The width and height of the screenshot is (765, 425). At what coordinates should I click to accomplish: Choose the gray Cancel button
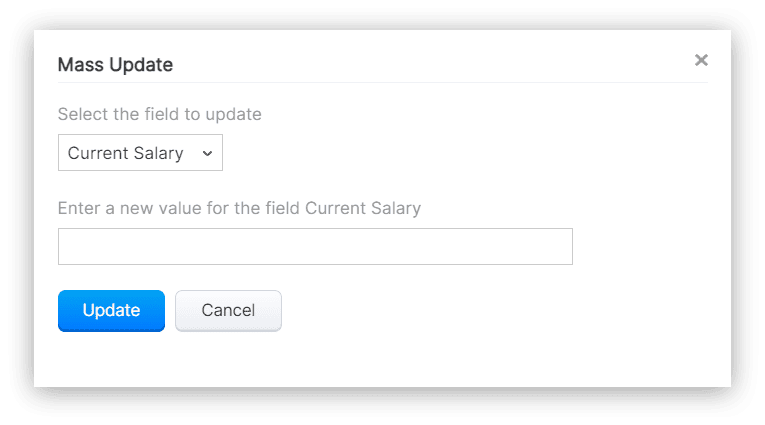(x=228, y=310)
